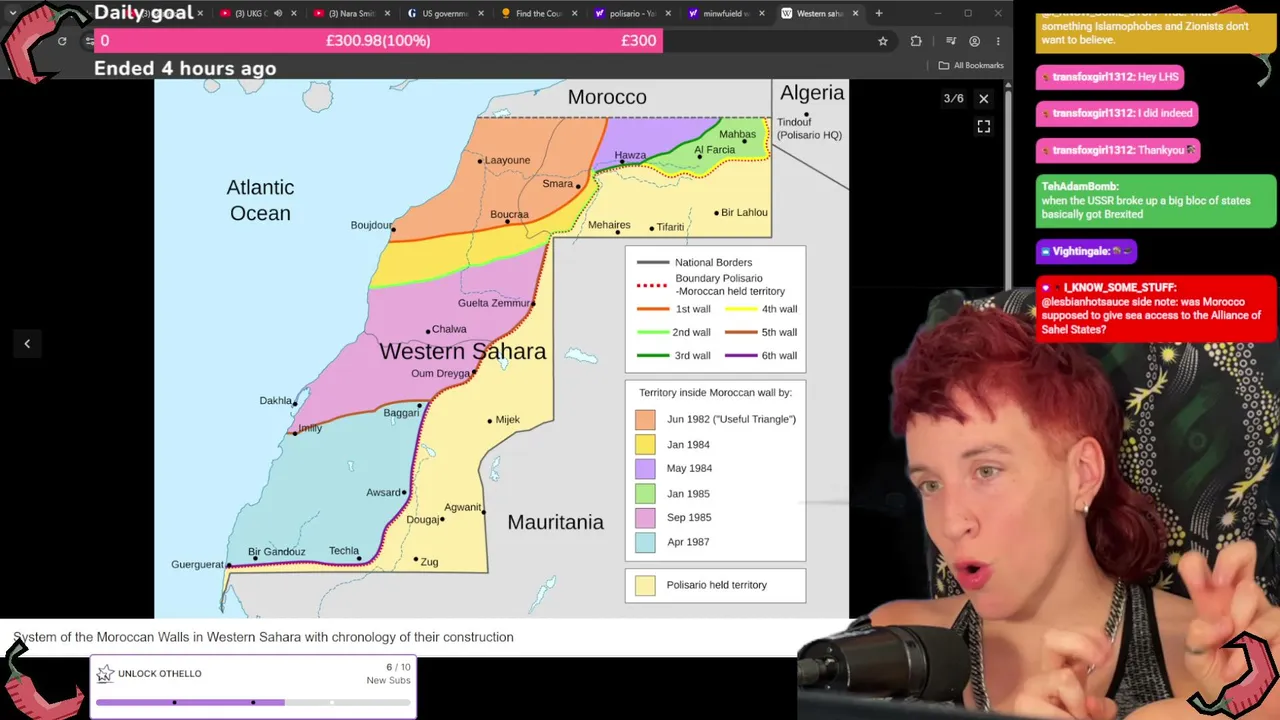Enter fullscreen mode for the map image

983,126
